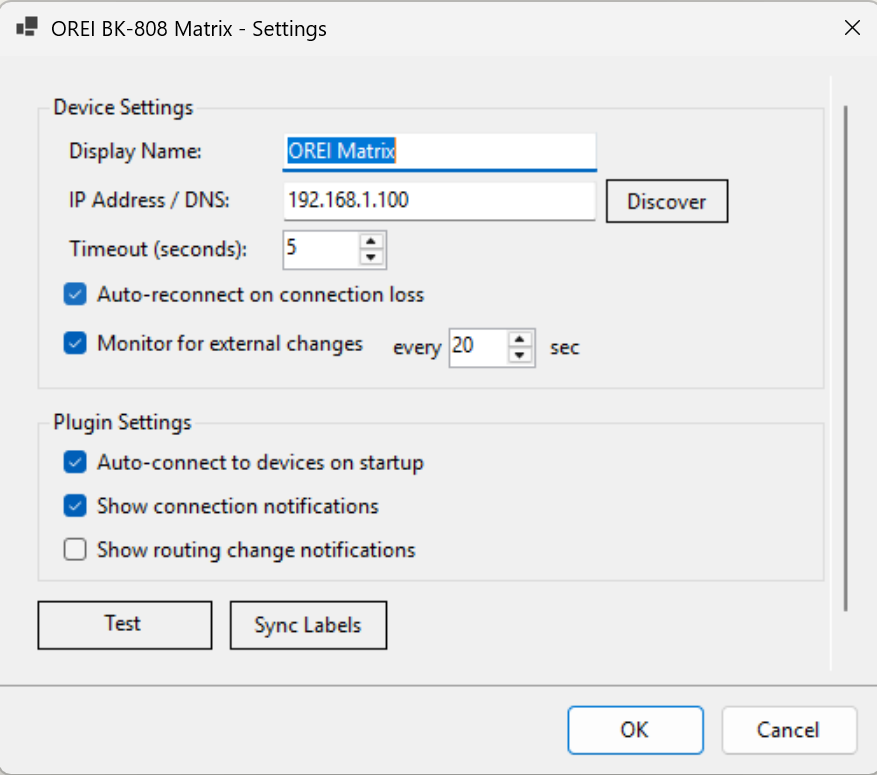The height and width of the screenshot is (775, 877).
Task: Increase the external changes monitoring interval
Action: click(520, 340)
